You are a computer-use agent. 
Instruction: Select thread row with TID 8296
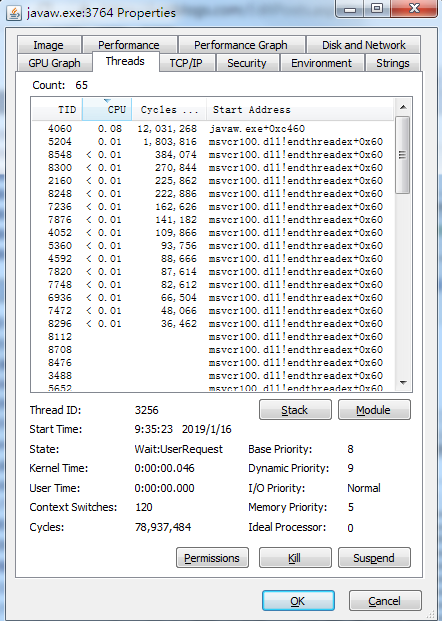[213, 324]
